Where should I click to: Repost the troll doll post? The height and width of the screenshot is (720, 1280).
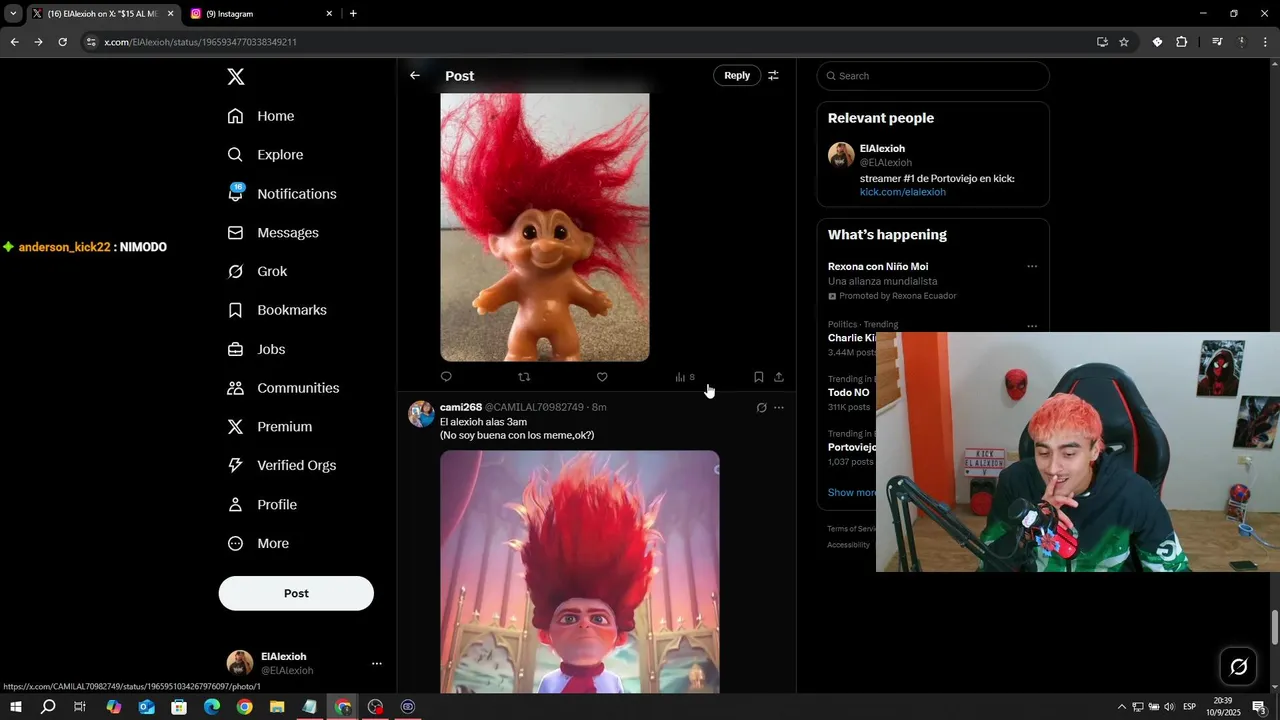point(524,377)
